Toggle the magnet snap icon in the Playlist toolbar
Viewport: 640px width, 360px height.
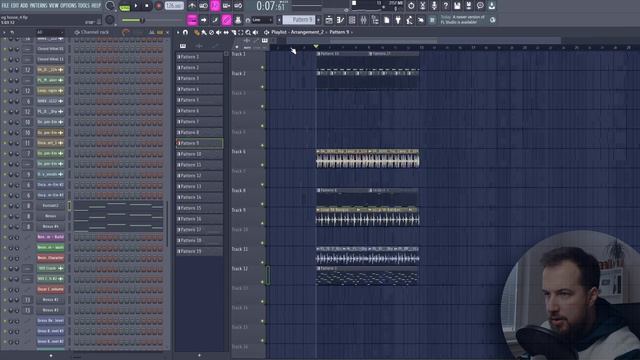click(185, 32)
